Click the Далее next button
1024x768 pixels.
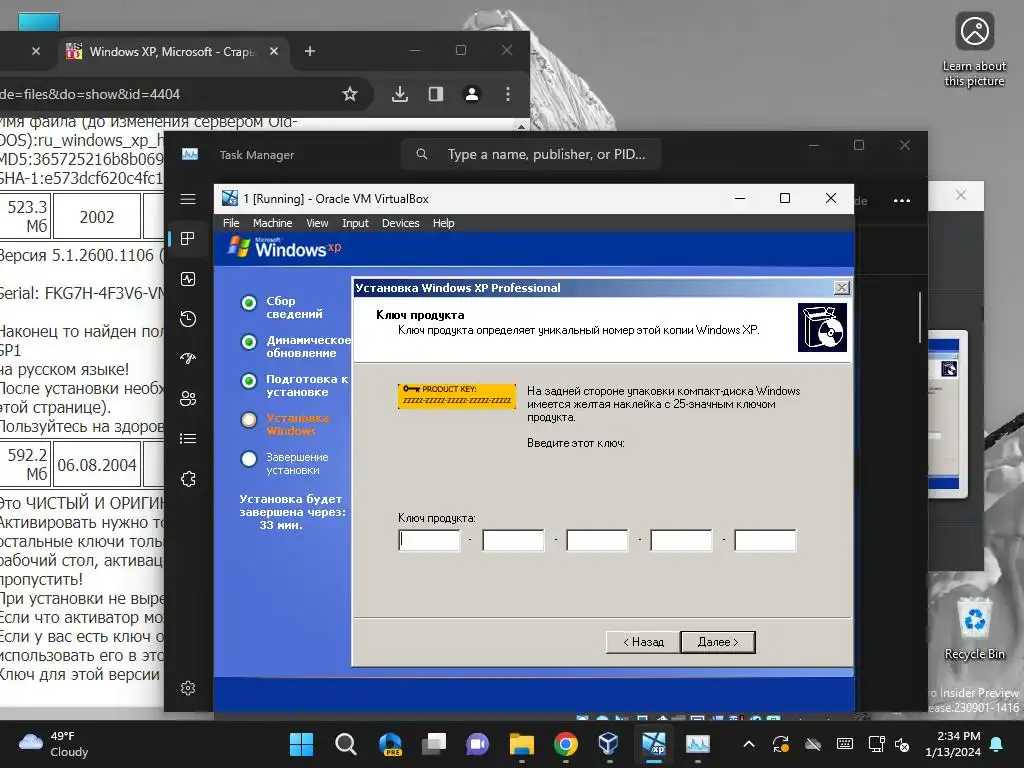coord(718,643)
